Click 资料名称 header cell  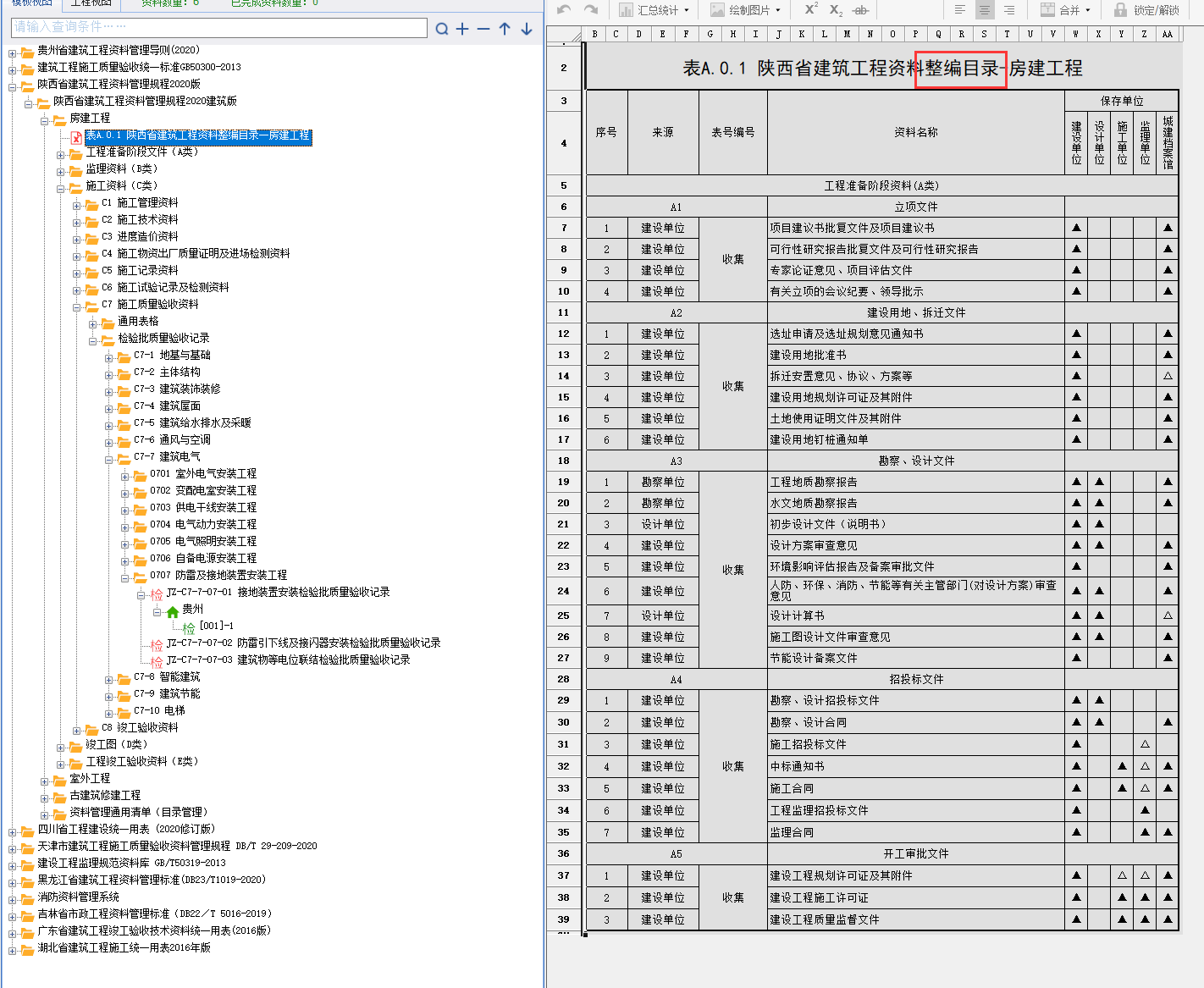click(x=915, y=132)
